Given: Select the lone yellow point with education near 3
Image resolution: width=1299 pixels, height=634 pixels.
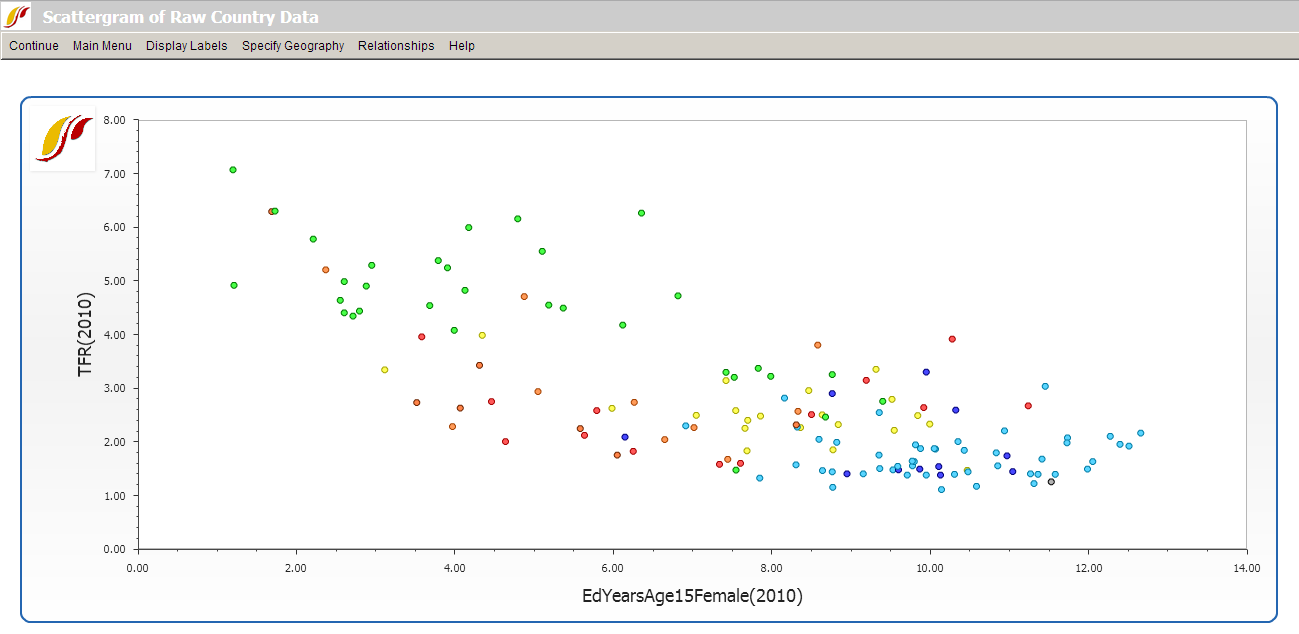Looking at the screenshot, I should coord(384,370).
